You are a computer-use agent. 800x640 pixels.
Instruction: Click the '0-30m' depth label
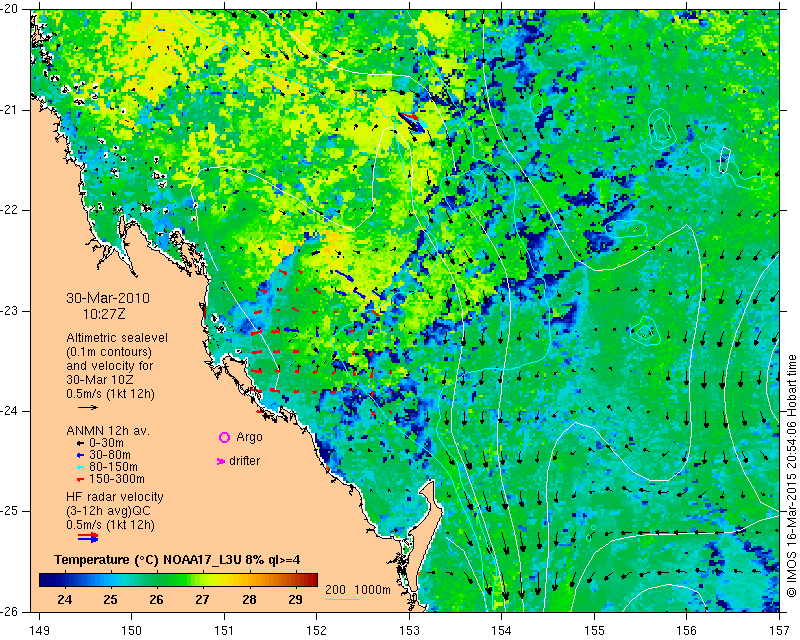coord(106,443)
